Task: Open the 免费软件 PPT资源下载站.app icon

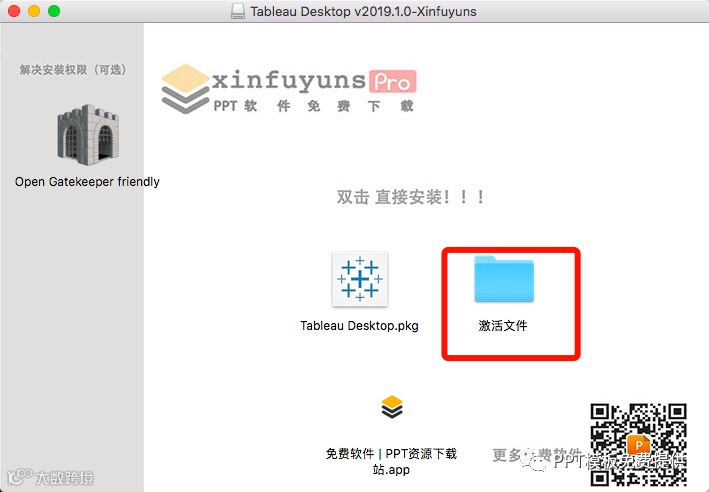Action: click(392, 407)
